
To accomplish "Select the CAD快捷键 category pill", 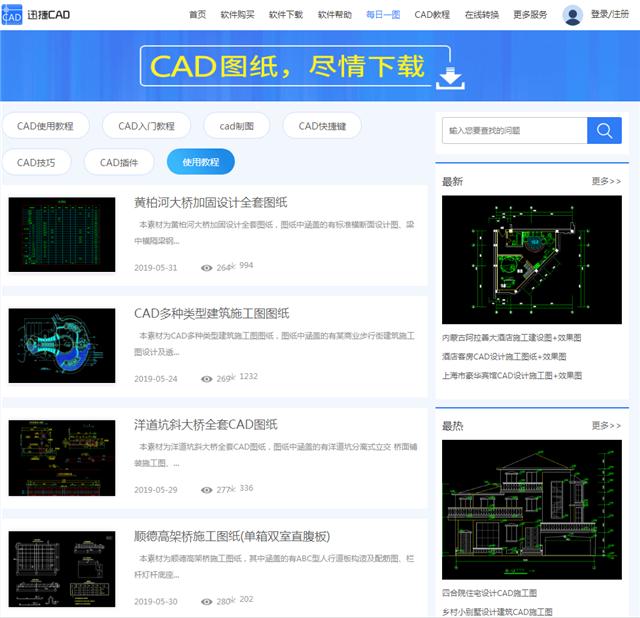I will [x=322, y=126].
